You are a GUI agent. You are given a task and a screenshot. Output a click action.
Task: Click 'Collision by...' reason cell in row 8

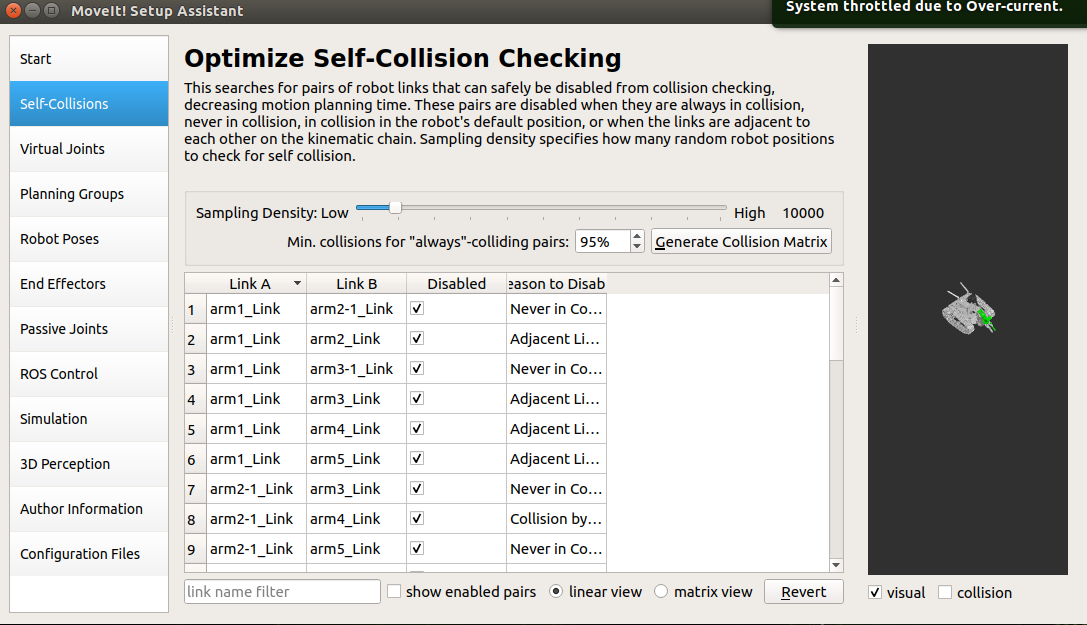pyautogui.click(x=557, y=519)
